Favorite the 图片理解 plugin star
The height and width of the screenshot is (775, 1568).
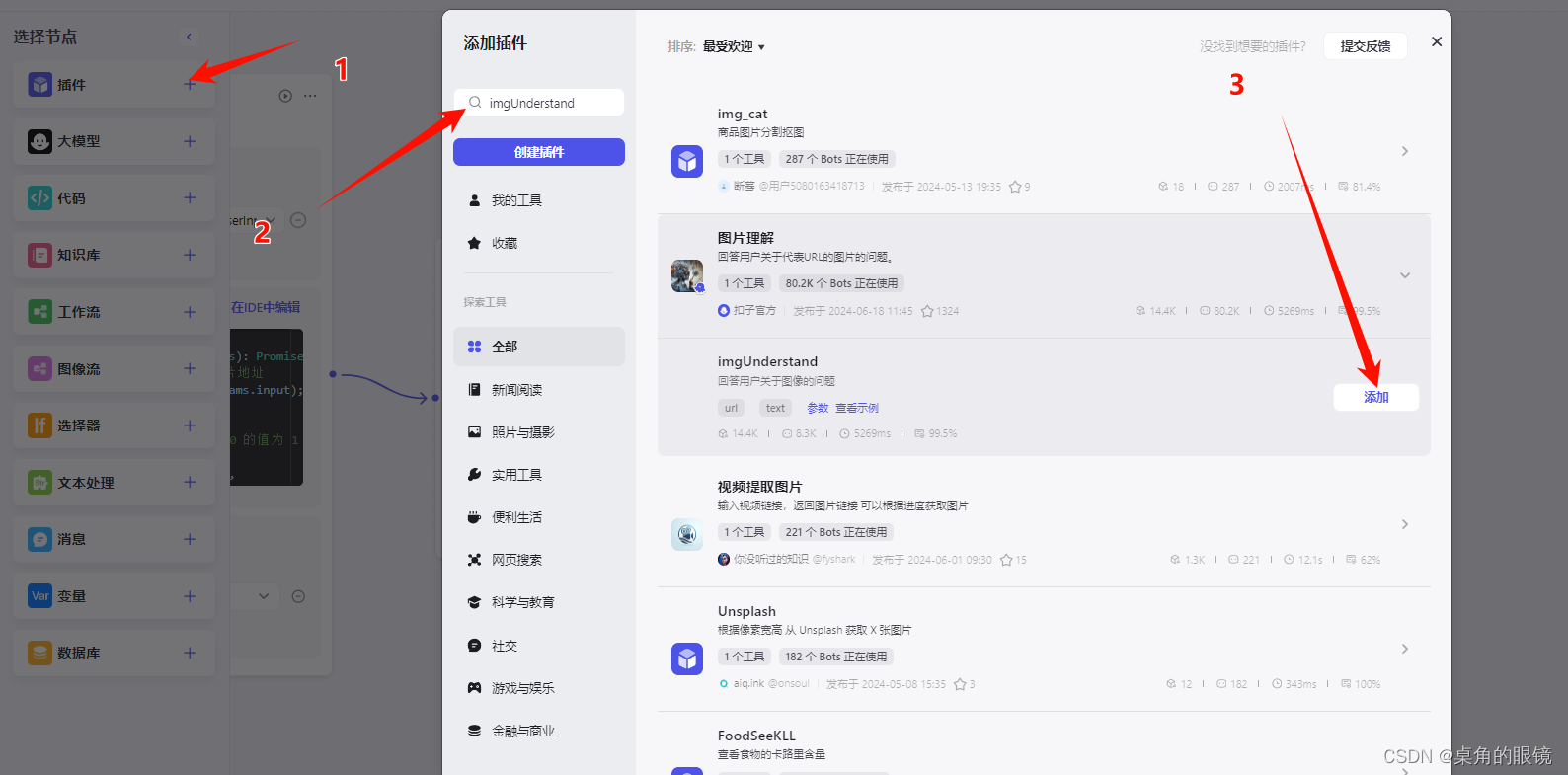click(927, 311)
